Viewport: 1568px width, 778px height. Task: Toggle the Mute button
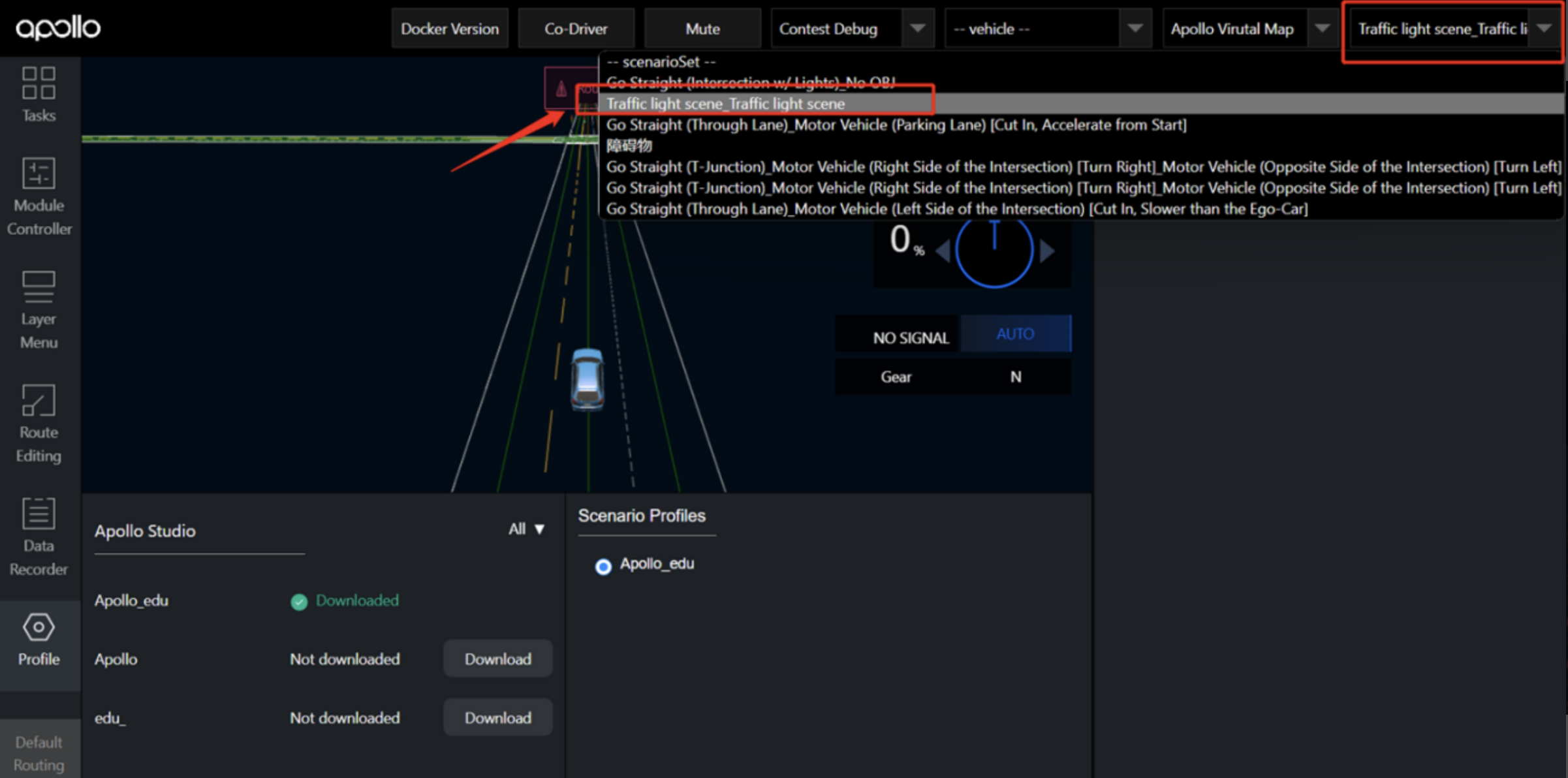click(702, 29)
